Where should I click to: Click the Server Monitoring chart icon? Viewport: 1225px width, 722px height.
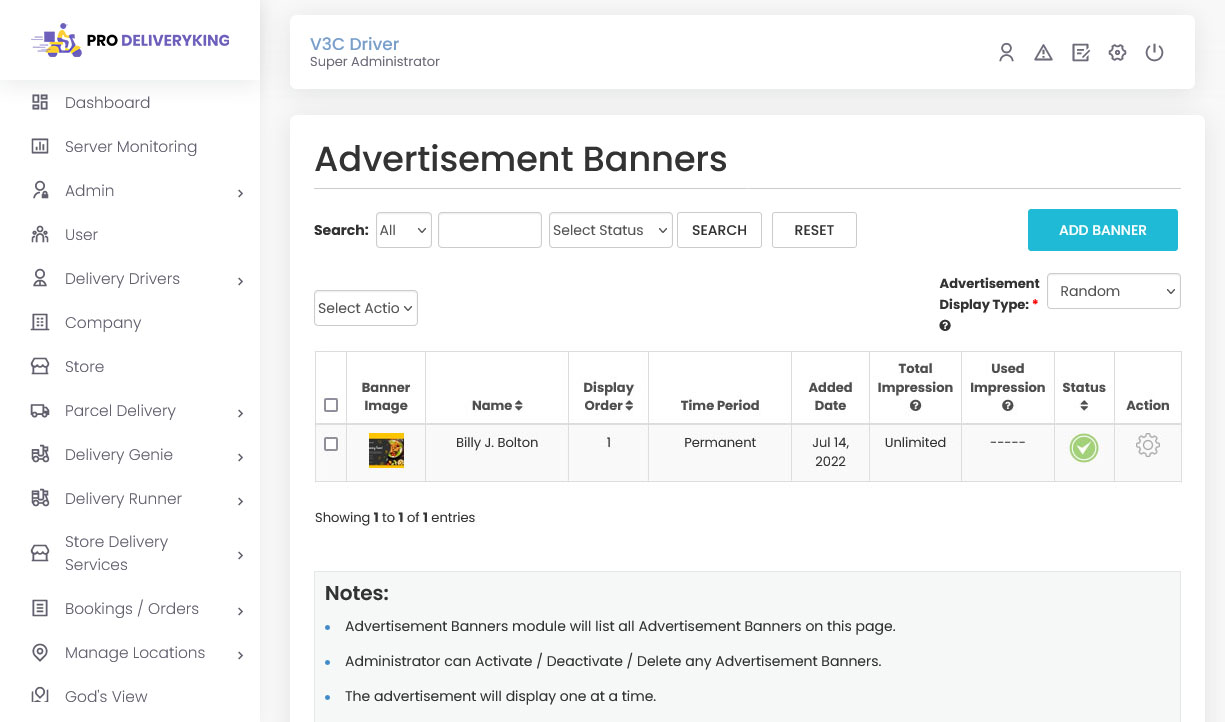40,146
